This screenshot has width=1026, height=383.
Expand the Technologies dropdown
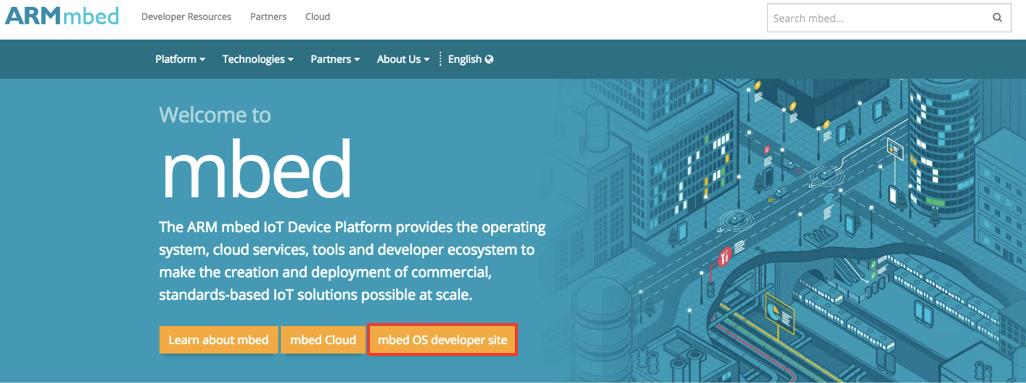(x=258, y=59)
